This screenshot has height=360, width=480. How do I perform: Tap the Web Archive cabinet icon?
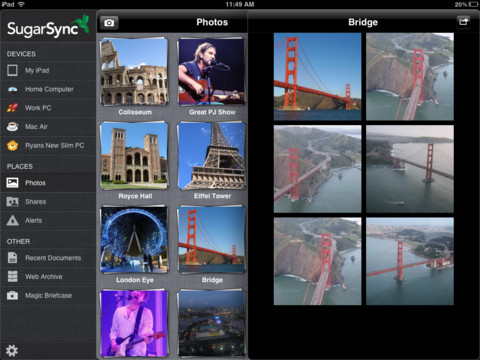(x=12, y=276)
